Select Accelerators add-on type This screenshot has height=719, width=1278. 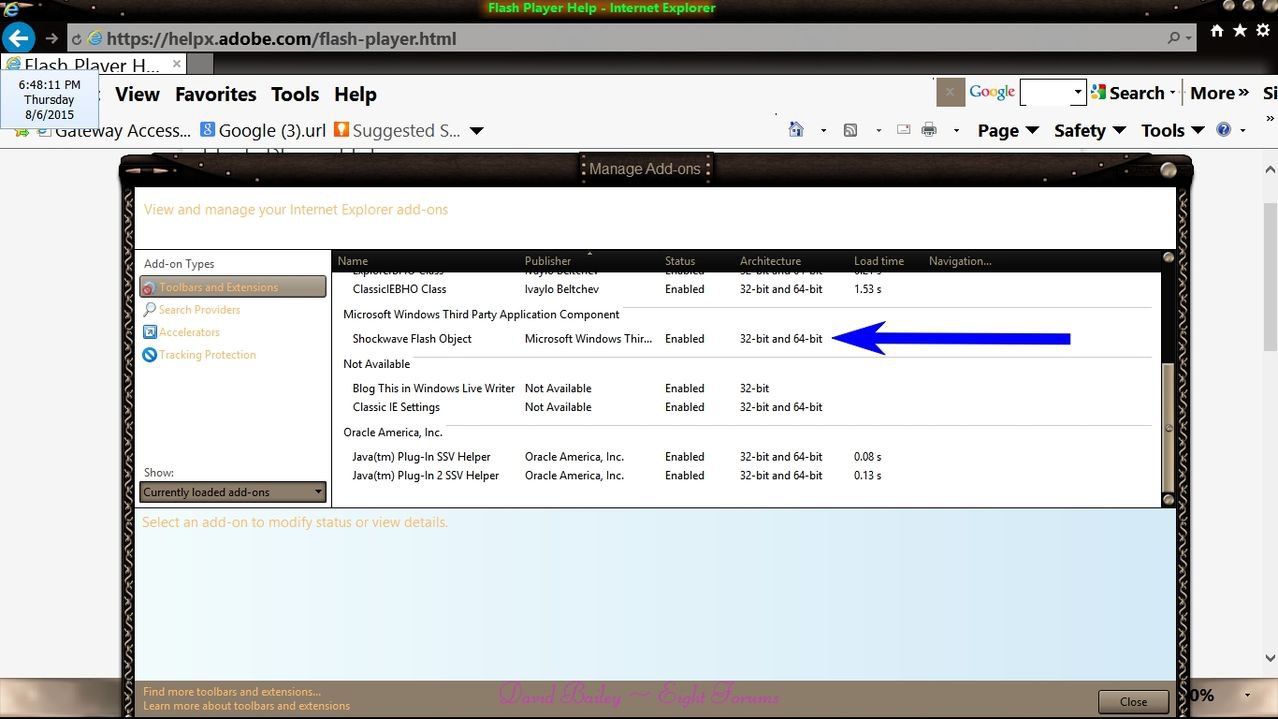(x=180, y=332)
